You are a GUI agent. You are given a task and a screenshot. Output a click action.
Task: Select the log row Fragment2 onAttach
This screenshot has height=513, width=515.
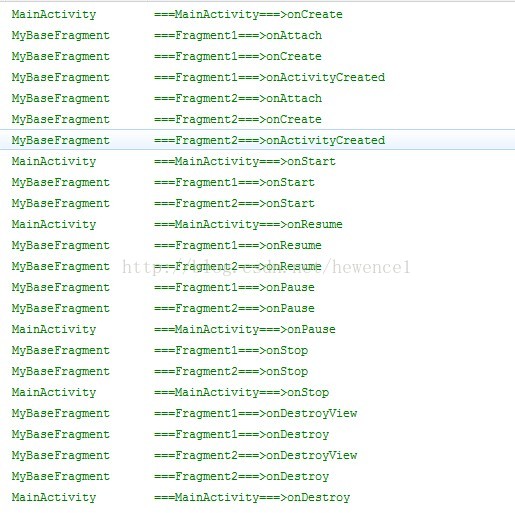pyautogui.click(x=257, y=98)
